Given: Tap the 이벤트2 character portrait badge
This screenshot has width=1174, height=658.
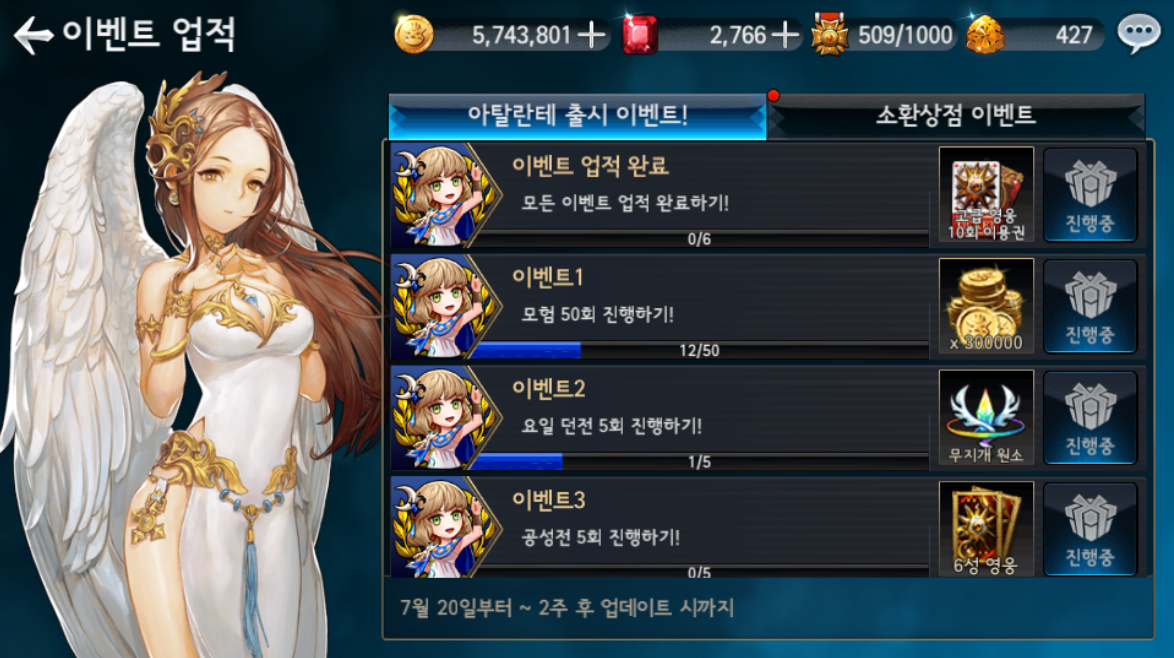Looking at the screenshot, I should [445, 418].
